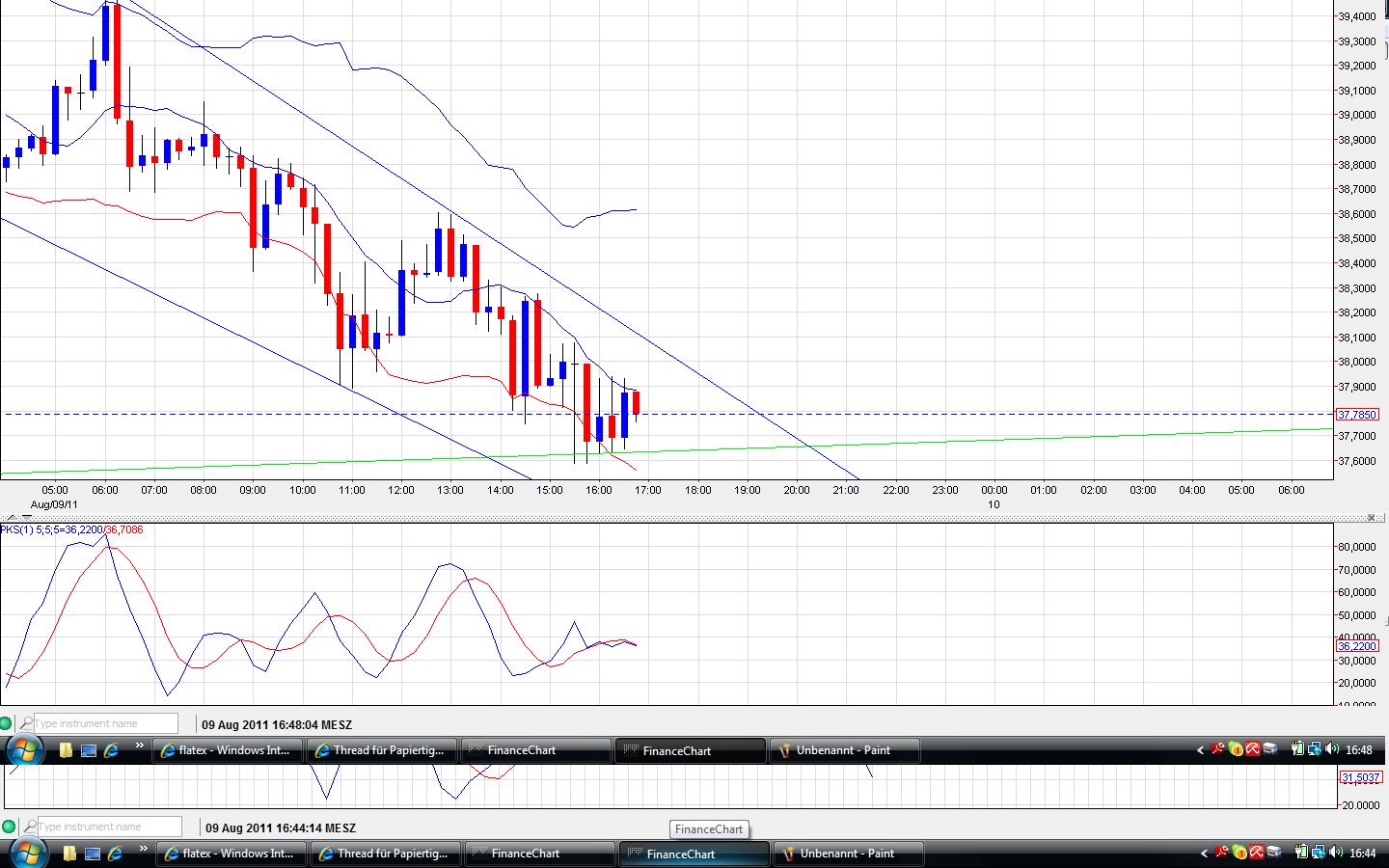
Task: Launch Internet Explorer quick-launch icon, 16:48 taskbar
Action: 111,750
